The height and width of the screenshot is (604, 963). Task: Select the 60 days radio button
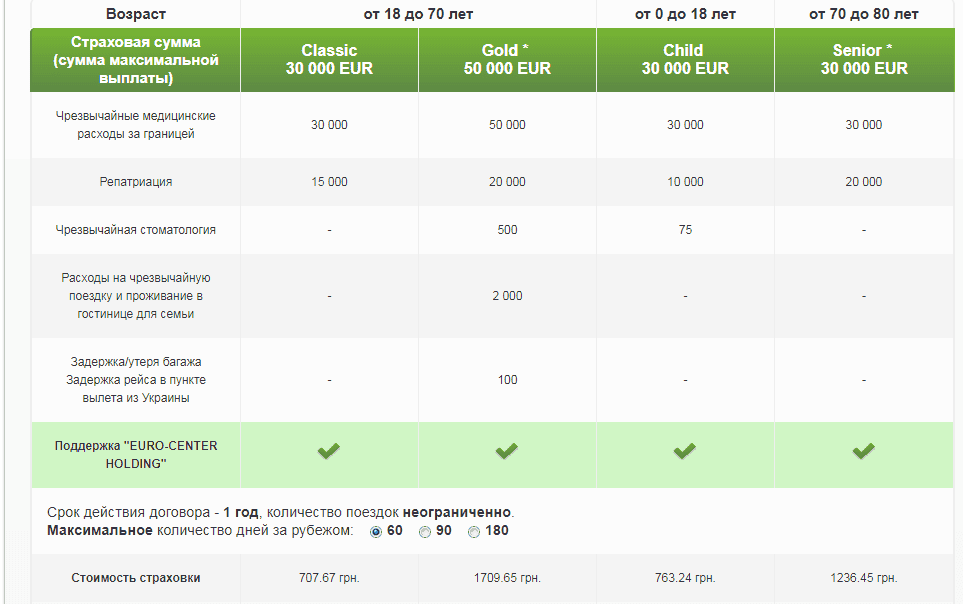pyautogui.click(x=376, y=531)
